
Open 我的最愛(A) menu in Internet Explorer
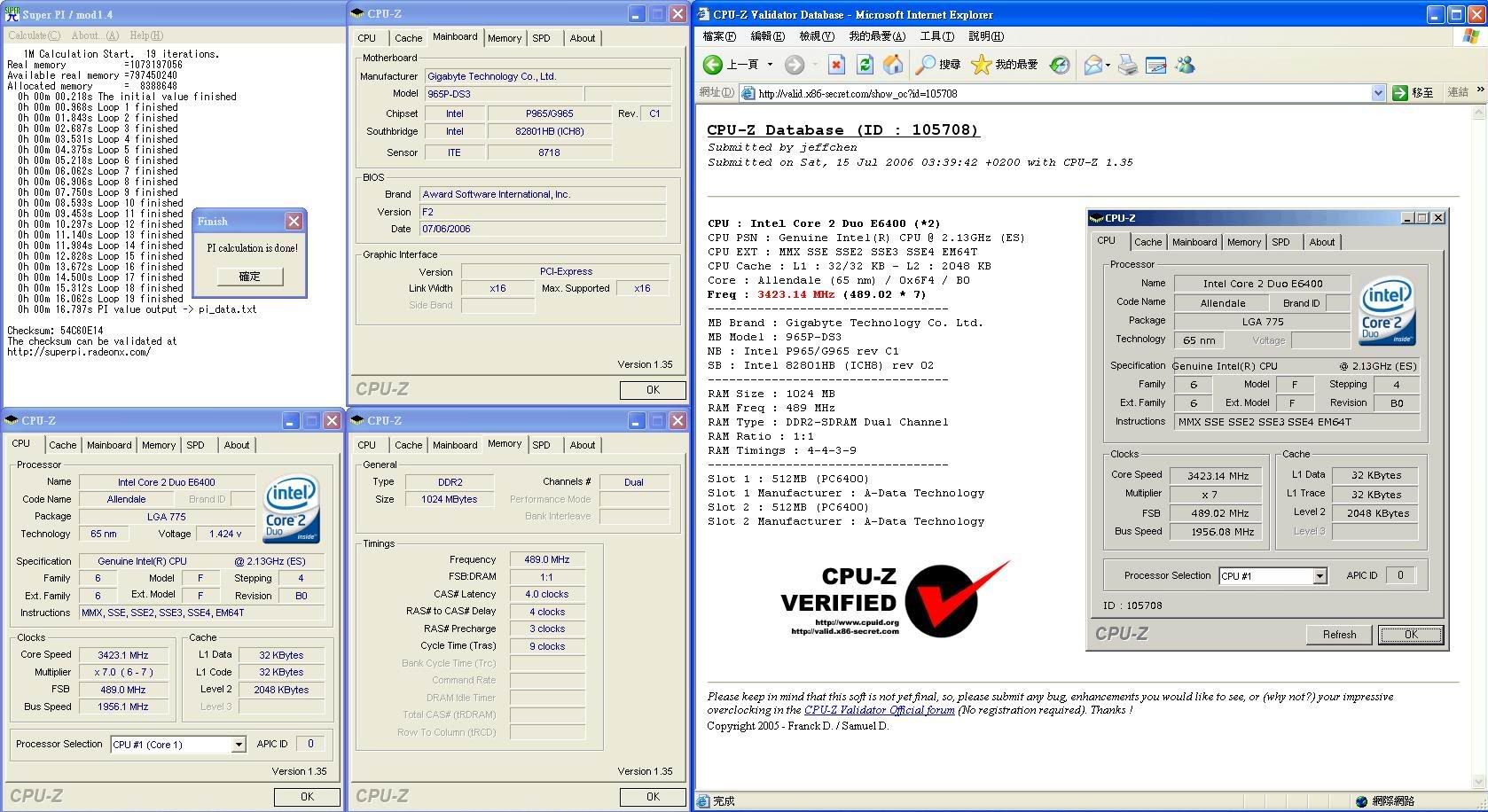tap(877, 36)
